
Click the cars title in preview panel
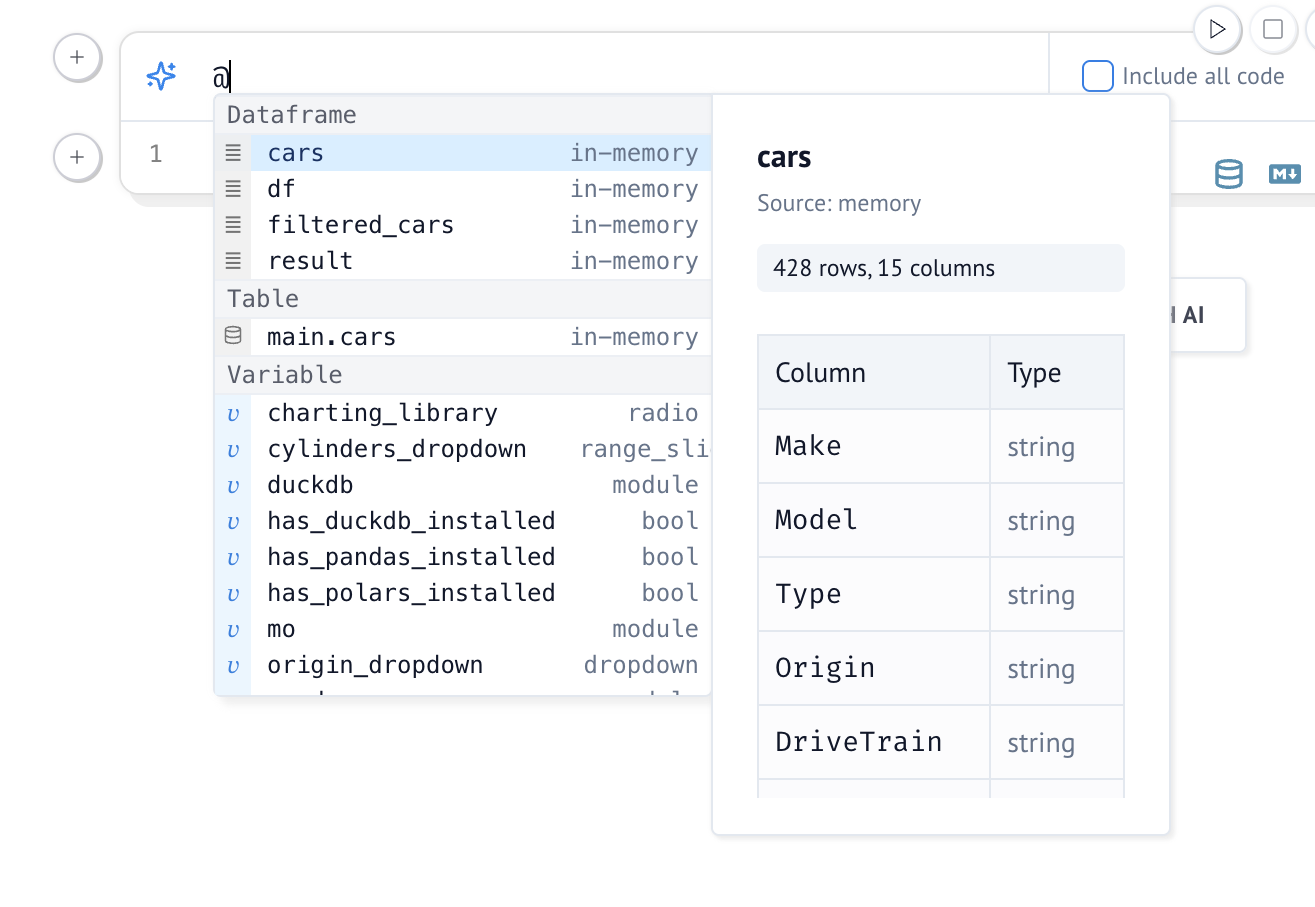[x=784, y=157]
